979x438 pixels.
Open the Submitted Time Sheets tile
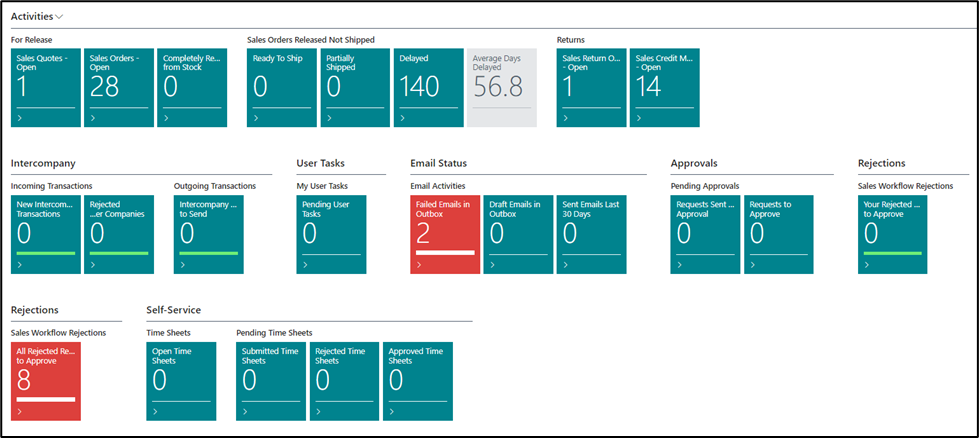[271, 381]
